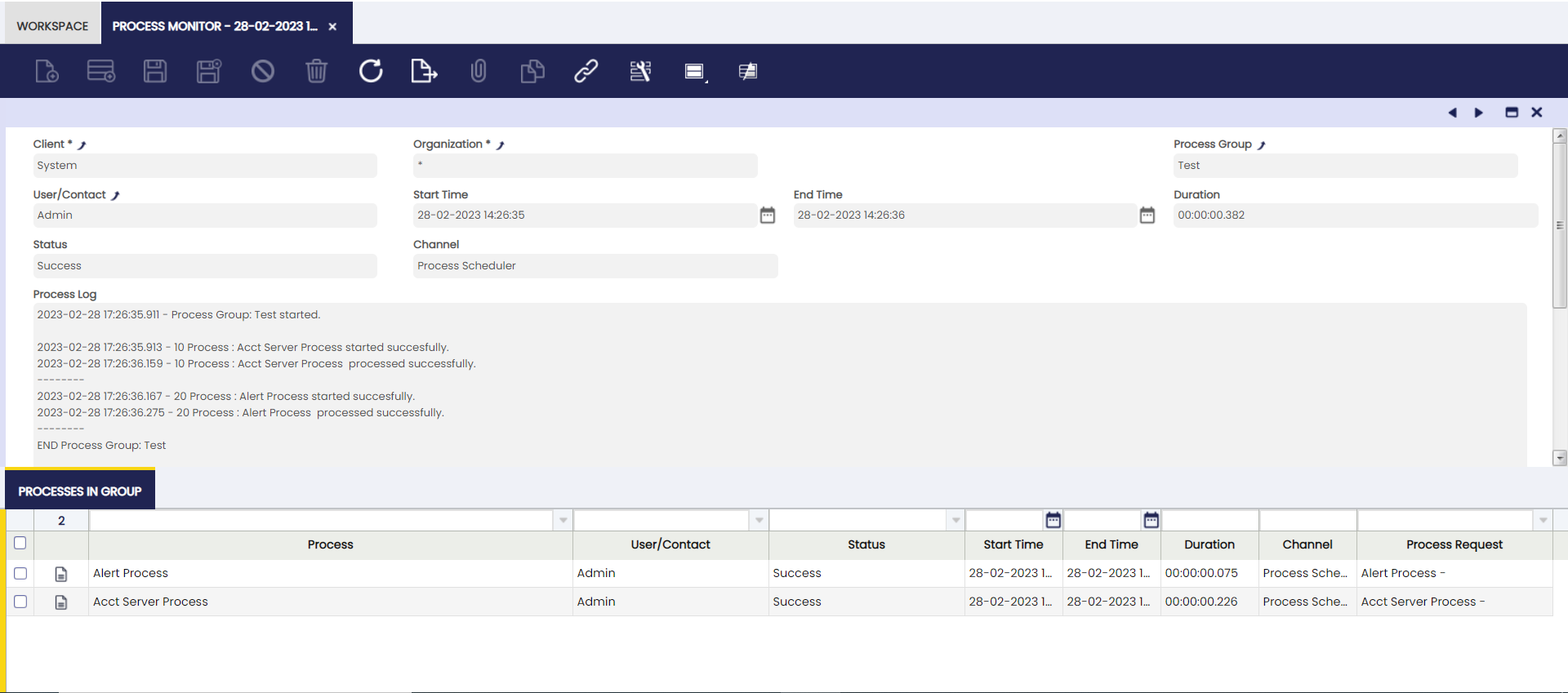The width and height of the screenshot is (1568, 693).
Task: Select the Alert Process row checkbox
Action: [x=20, y=574]
